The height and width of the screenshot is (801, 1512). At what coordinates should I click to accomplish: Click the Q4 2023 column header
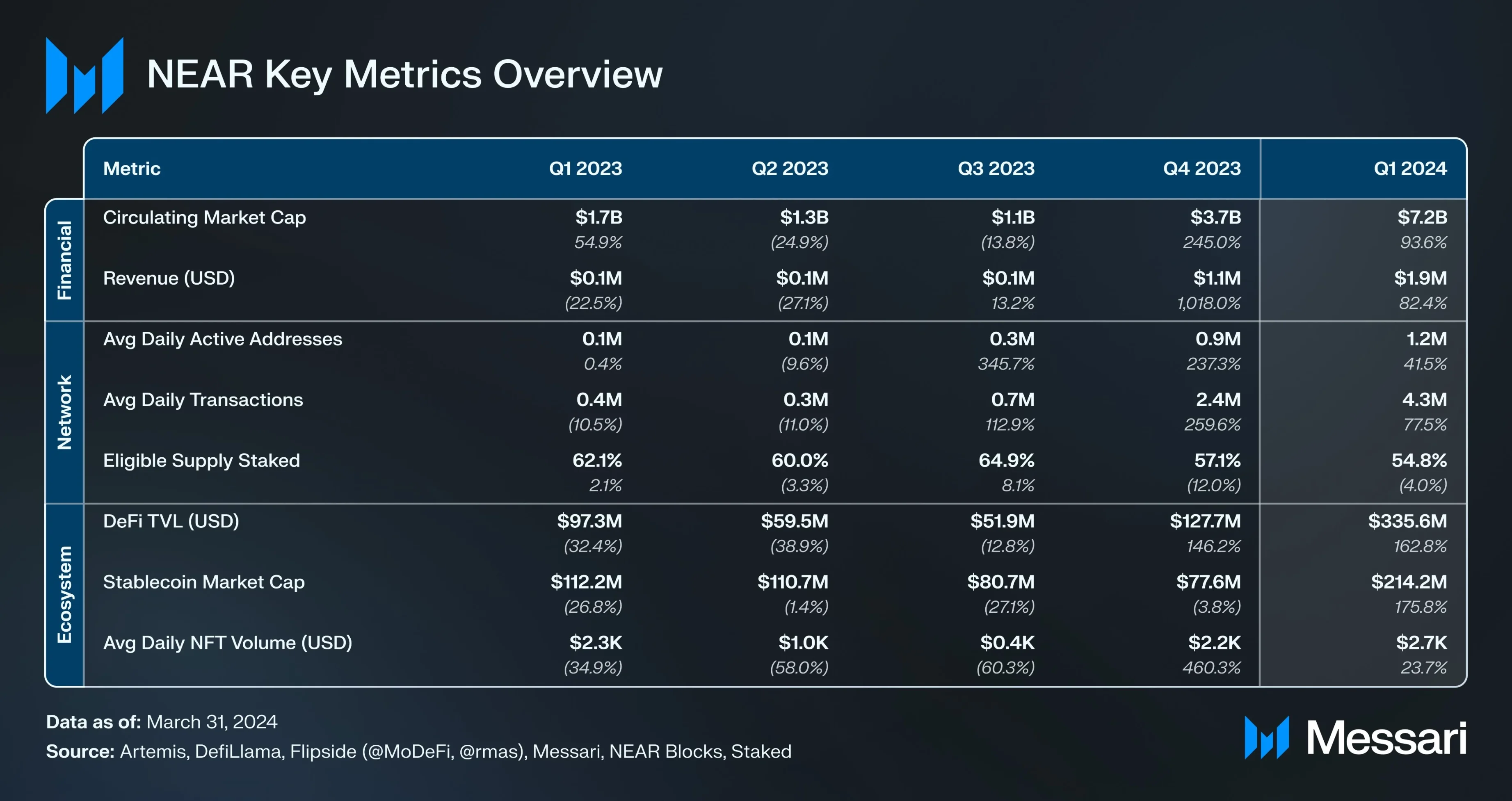click(1201, 169)
